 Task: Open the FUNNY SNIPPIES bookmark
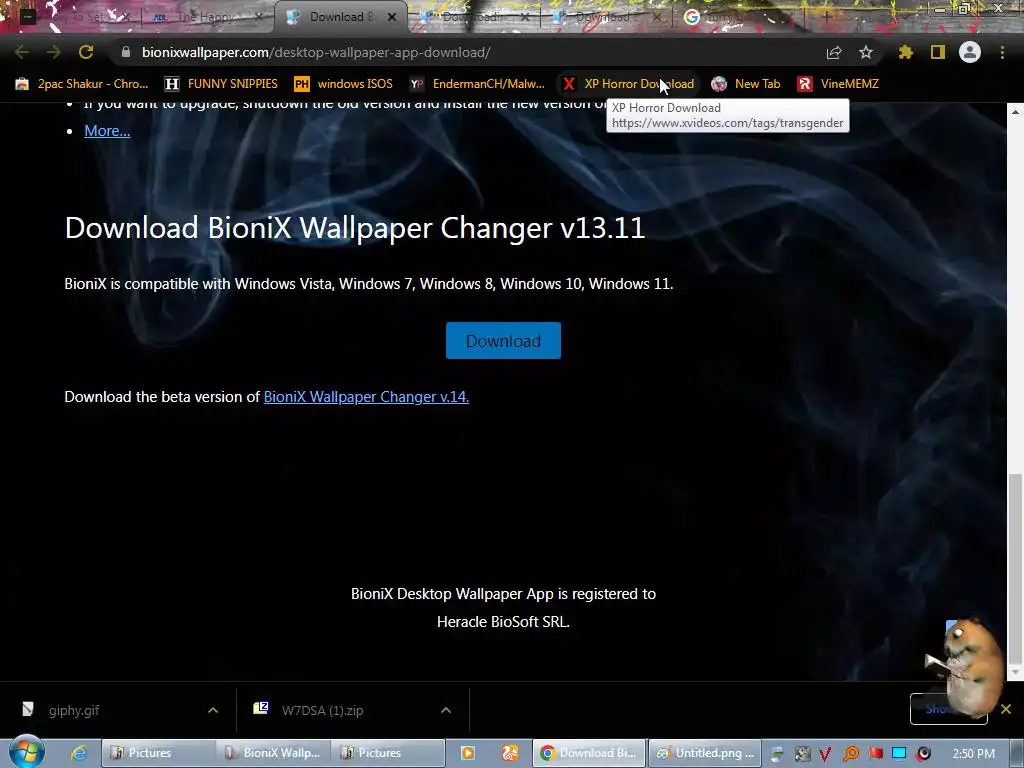[221, 84]
